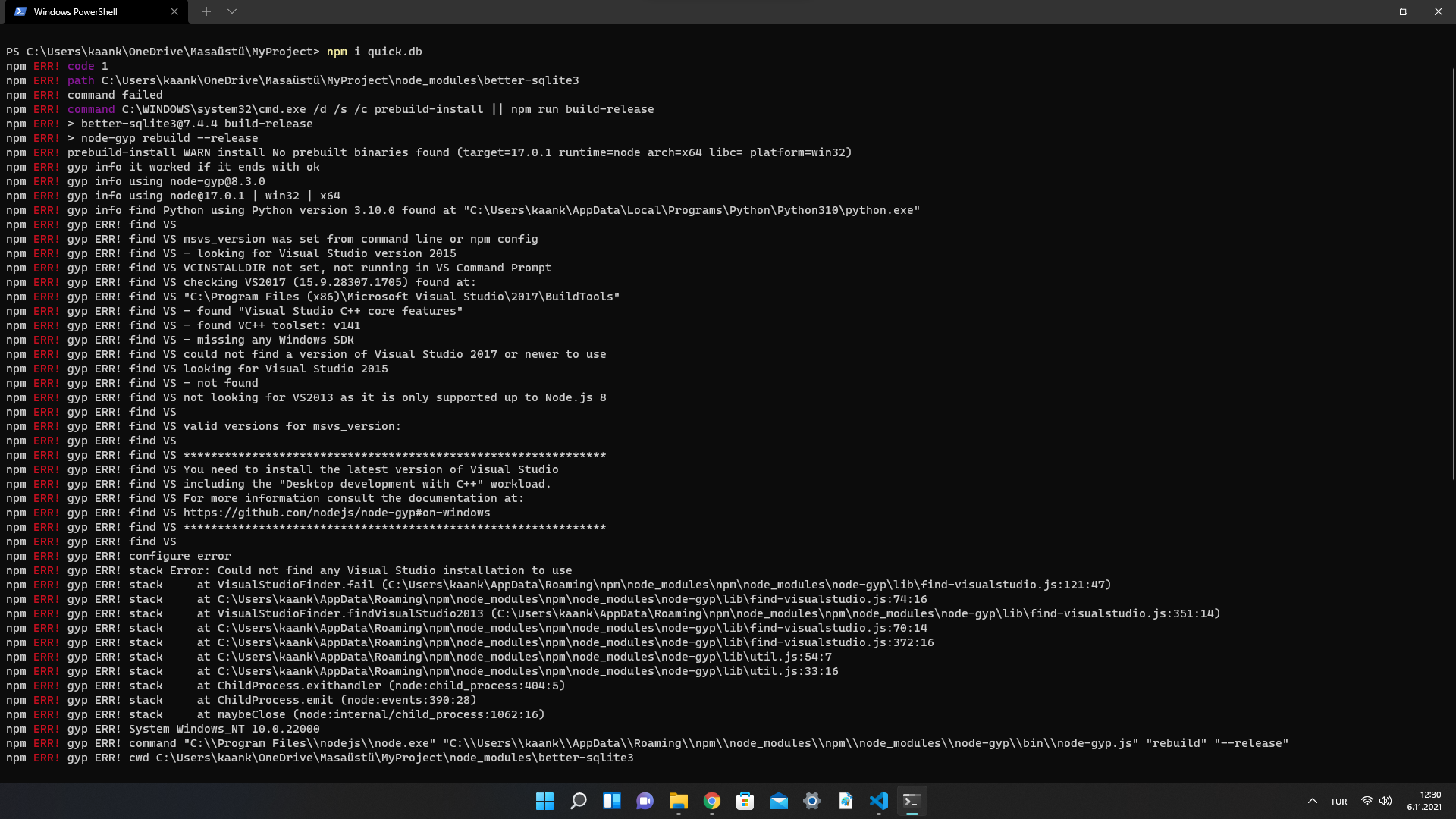Viewport: 1456px width, 819px height.
Task: Switch to Visual Studio Code in taskbar
Action: click(878, 801)
